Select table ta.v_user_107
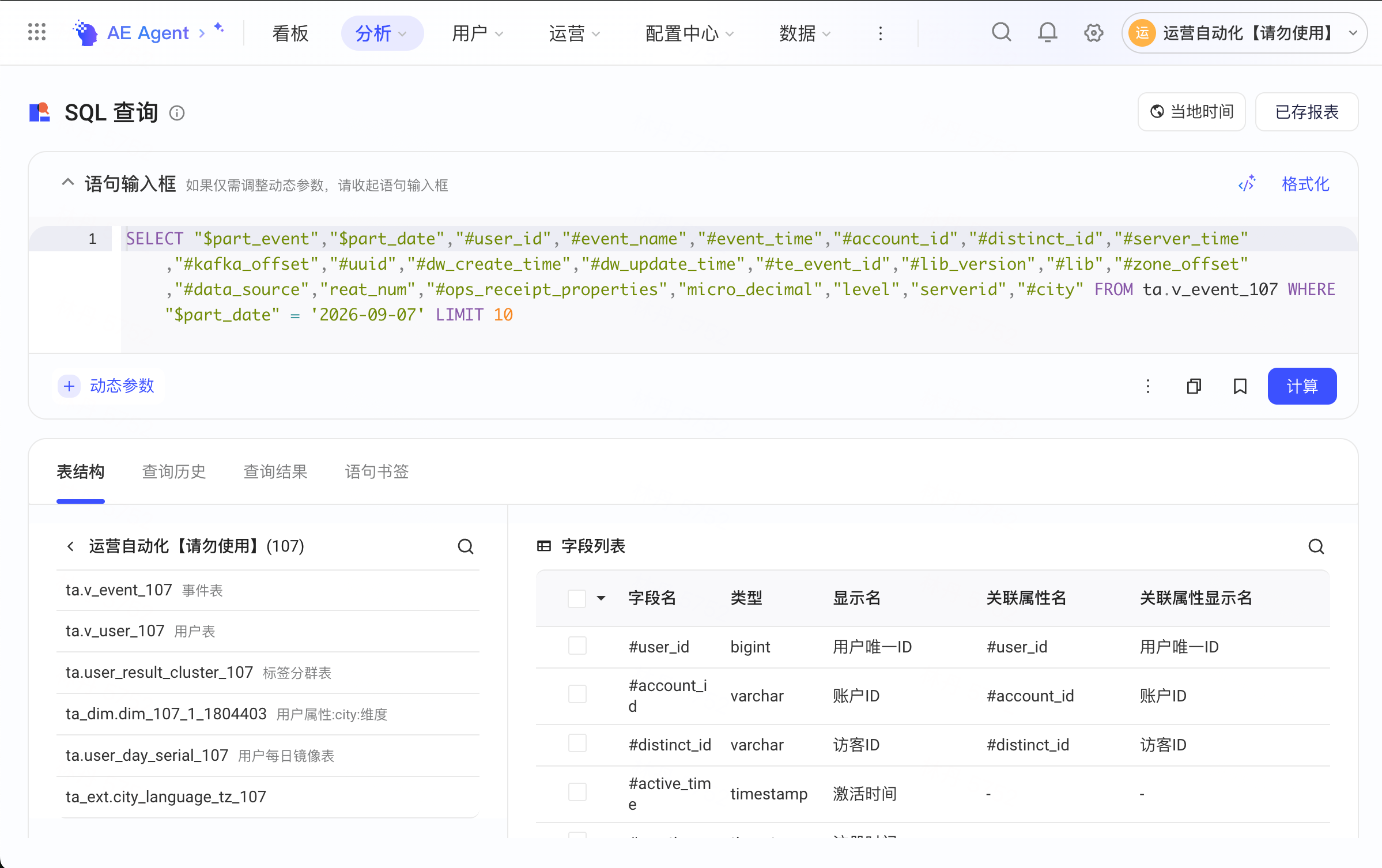The image size is (1382, 868). click(268, 631)
